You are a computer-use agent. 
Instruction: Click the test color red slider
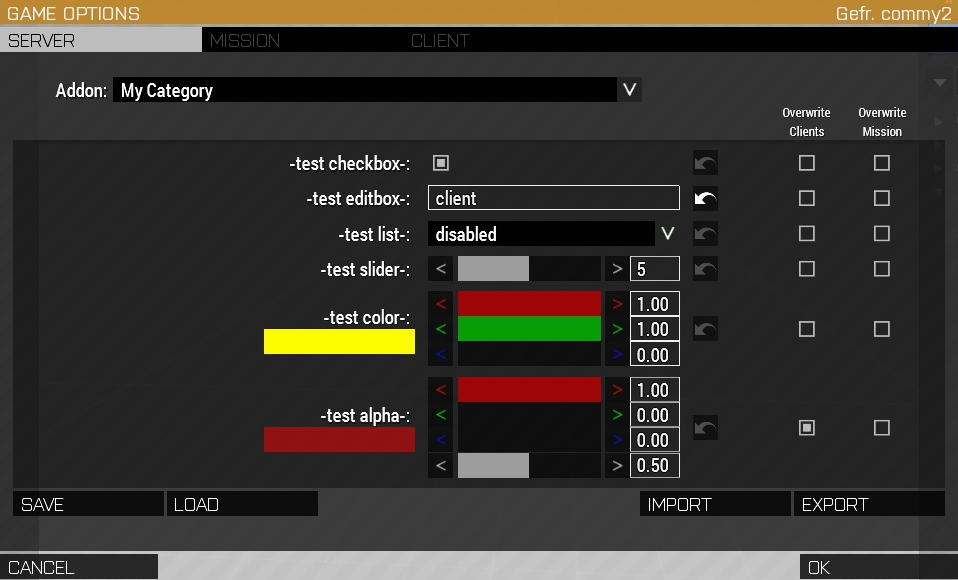(x=529, y=304)
